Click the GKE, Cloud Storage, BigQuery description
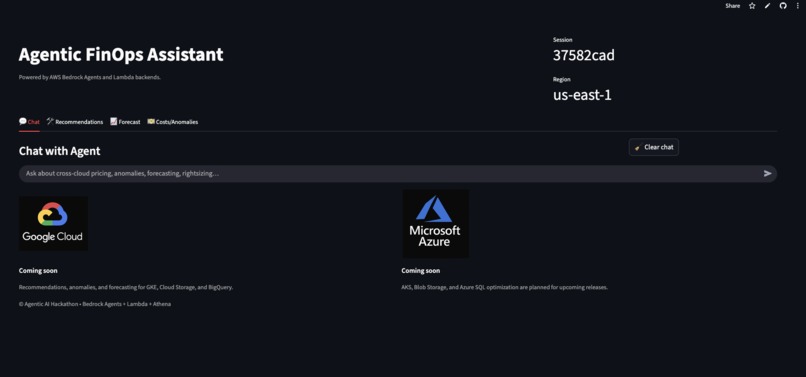 (126, 288)
